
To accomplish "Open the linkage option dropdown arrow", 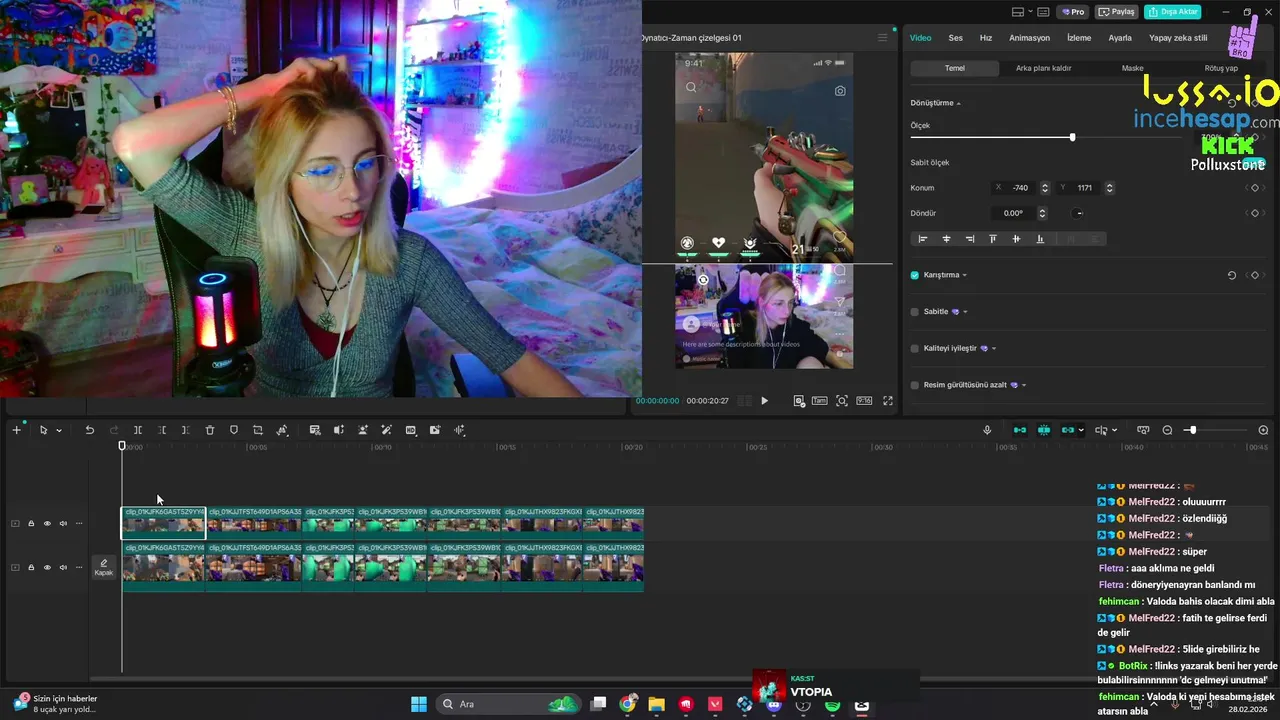I will pyautogui.click(x=1082, y=431).
